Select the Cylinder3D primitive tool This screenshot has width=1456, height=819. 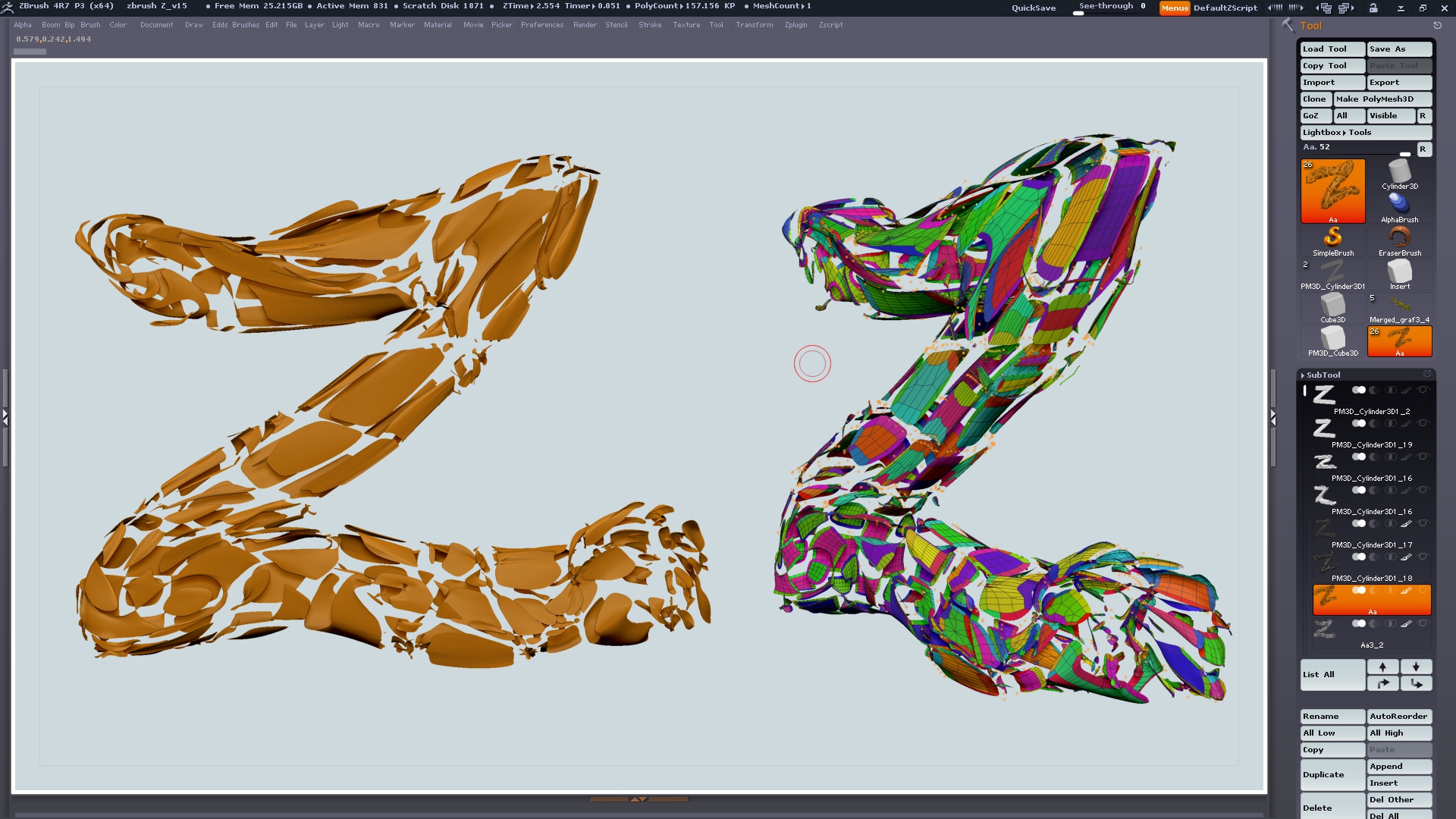coord(1399,173)
